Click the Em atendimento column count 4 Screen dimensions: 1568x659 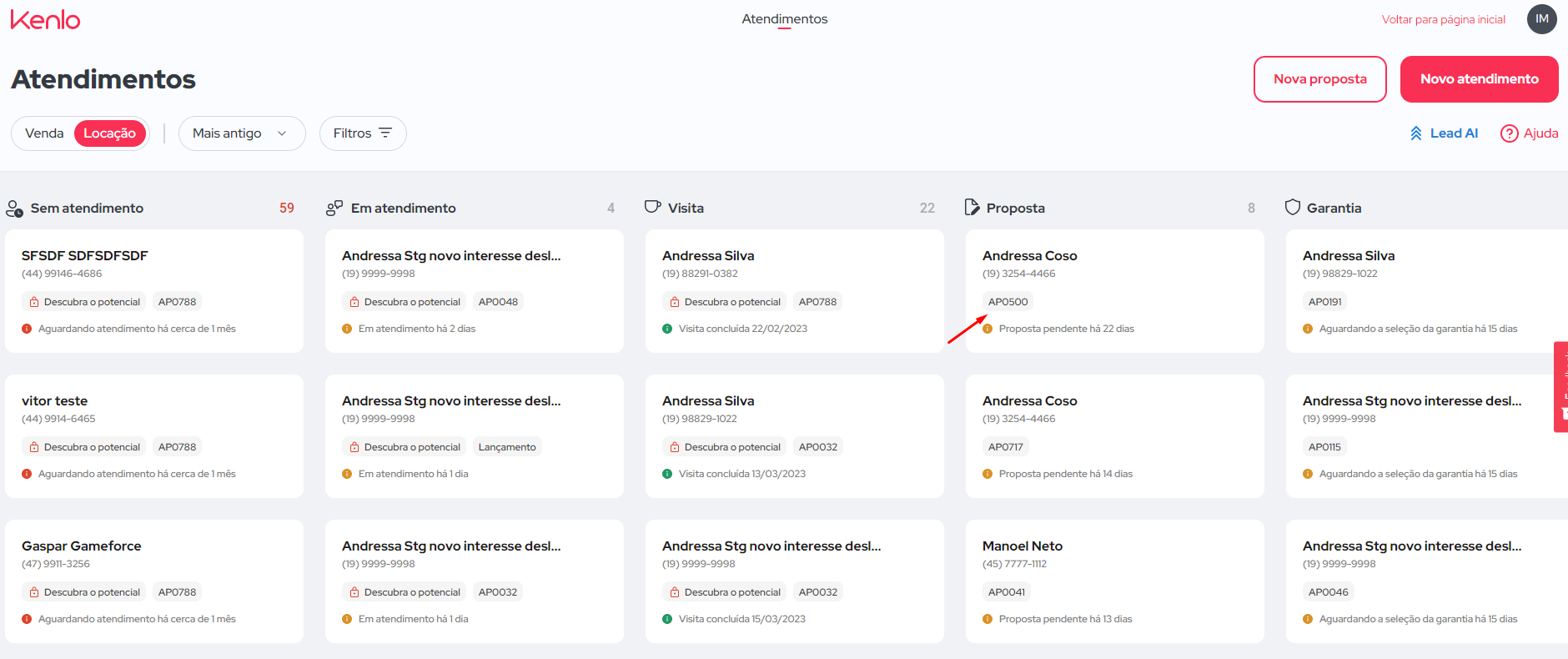click(x=611, y=208)
